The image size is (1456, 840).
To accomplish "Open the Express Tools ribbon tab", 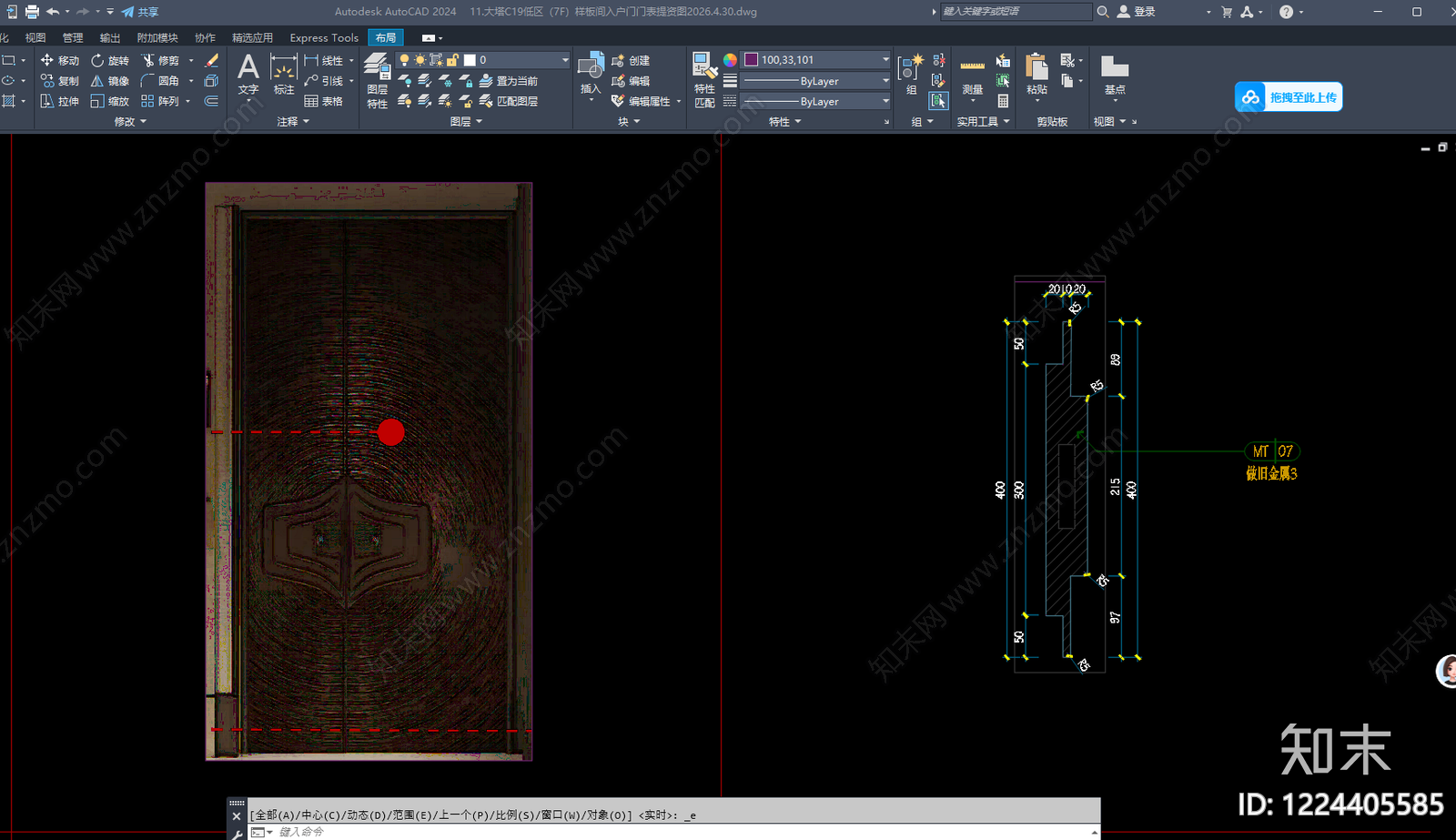I will pyautogui.click(x=324, y=37).
